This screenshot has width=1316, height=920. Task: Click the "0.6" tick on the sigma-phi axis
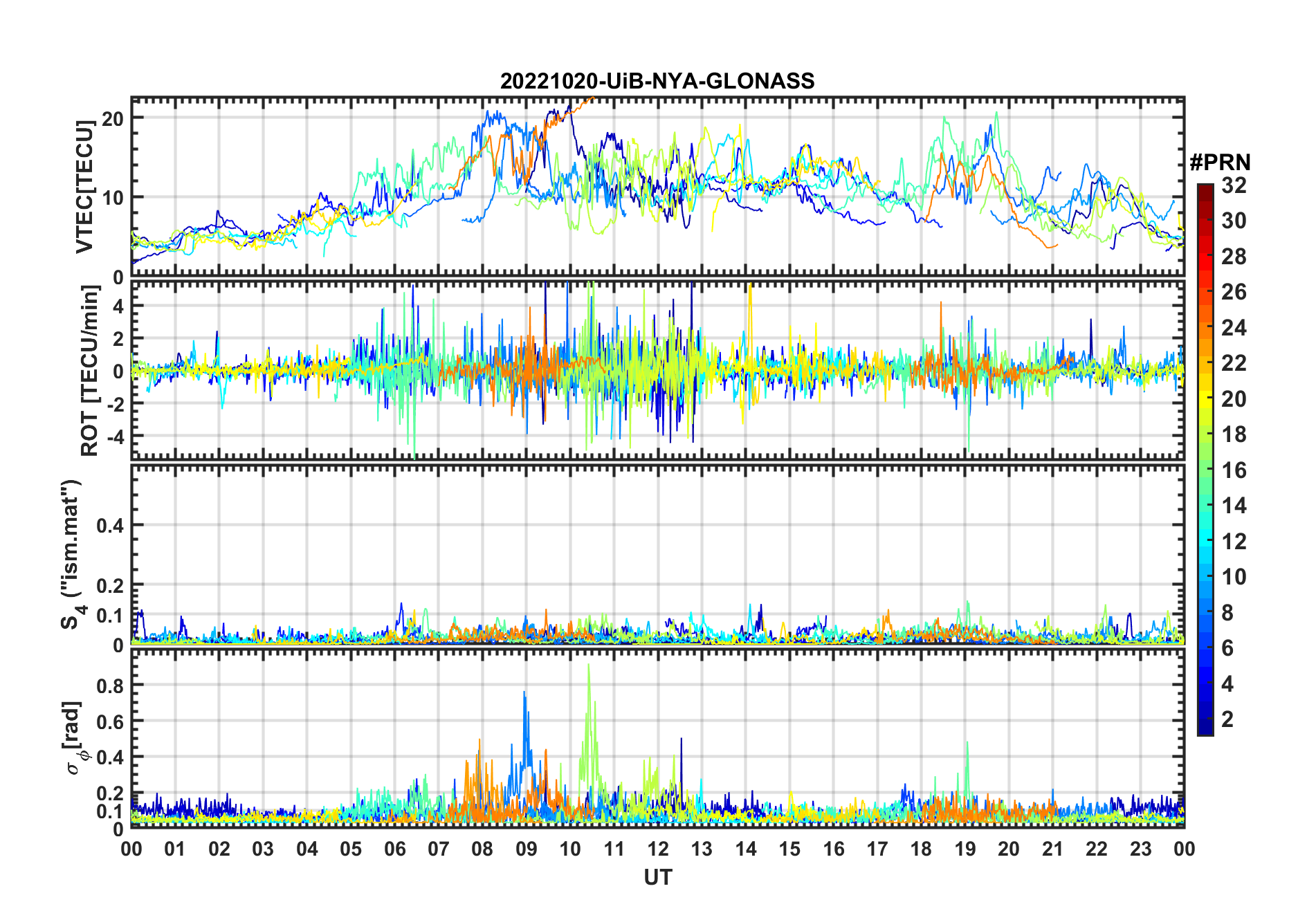click(x=110, y=721)
